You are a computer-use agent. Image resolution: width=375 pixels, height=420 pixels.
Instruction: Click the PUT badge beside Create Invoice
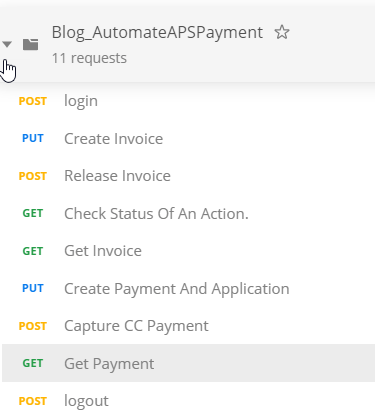33,138
